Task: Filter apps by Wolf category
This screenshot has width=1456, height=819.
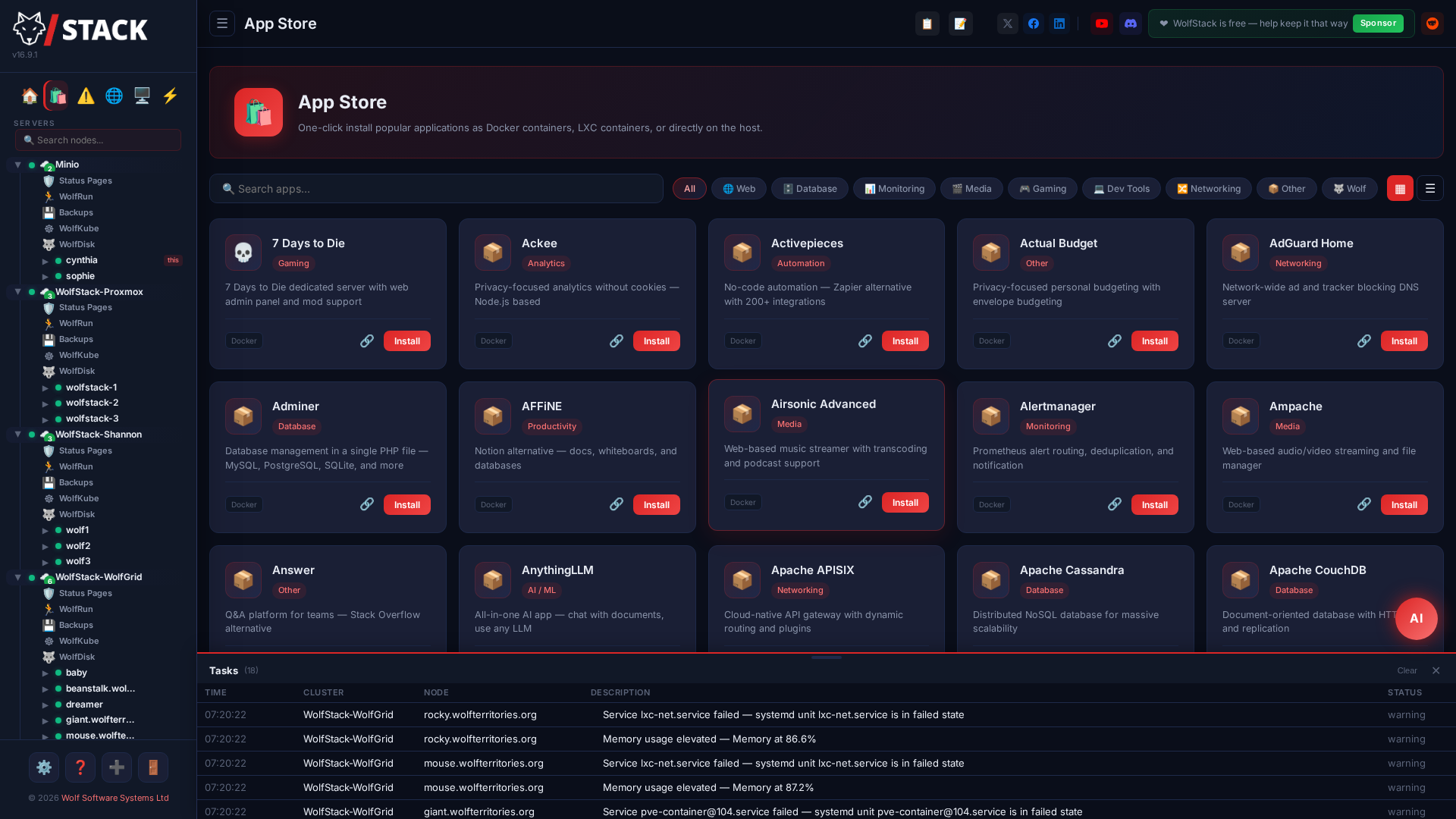Action: pos(1350,189)
